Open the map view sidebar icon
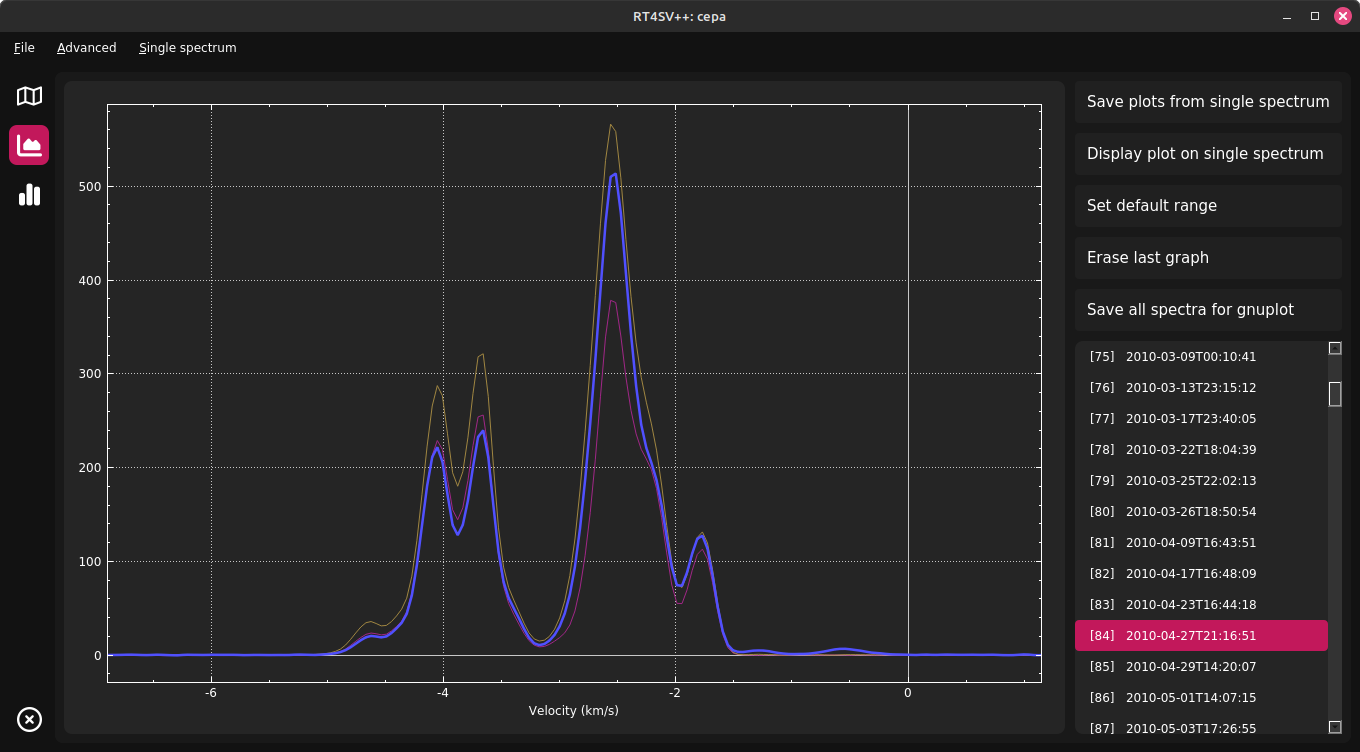This screenshot has width=1360, height=752. [x=29, y=96]
